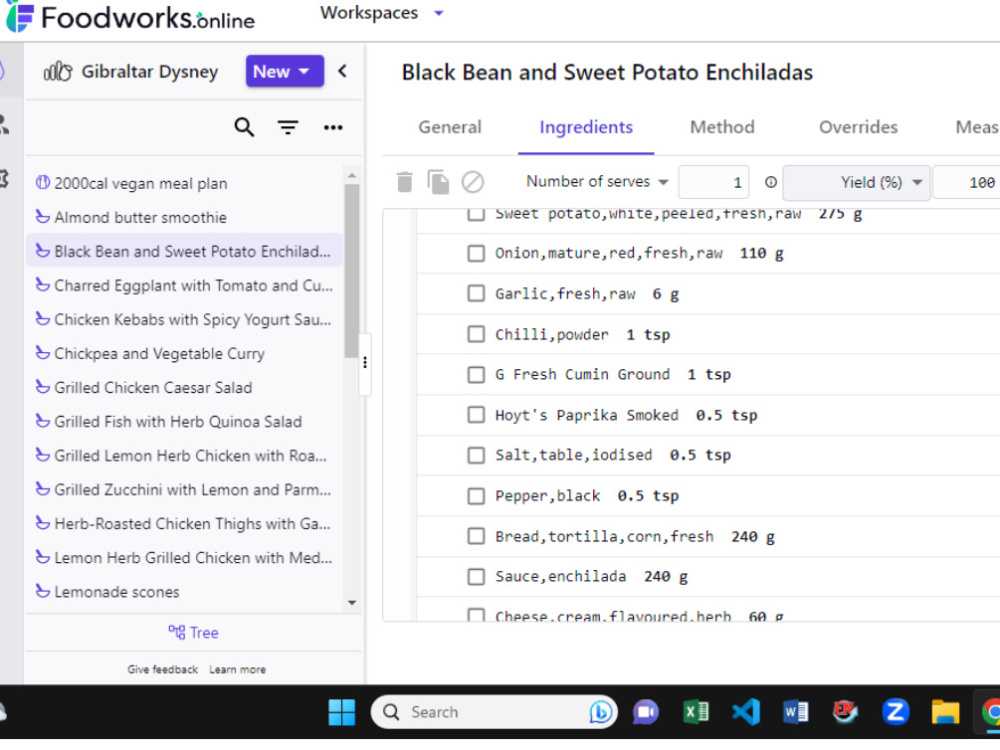Click the sidebar list scrollbar thumb
Viewport: 1000px width, 750px height.
(x=351, y=271)
